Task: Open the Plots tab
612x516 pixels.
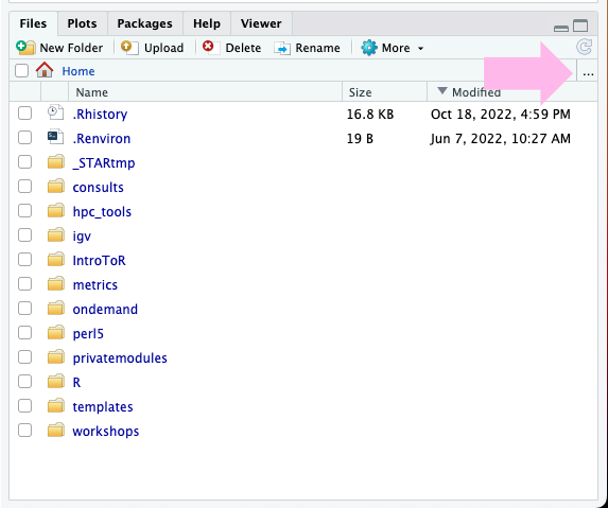Action: click(x=82, y=23)
